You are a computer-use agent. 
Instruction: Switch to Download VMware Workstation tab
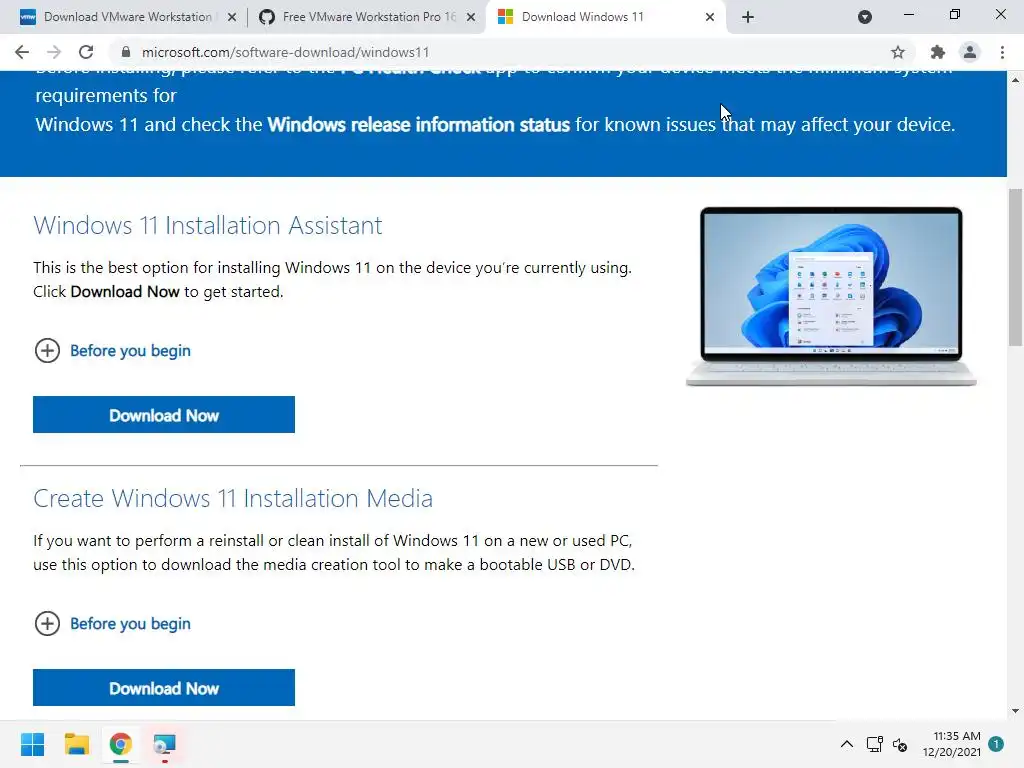coord(127,17)
